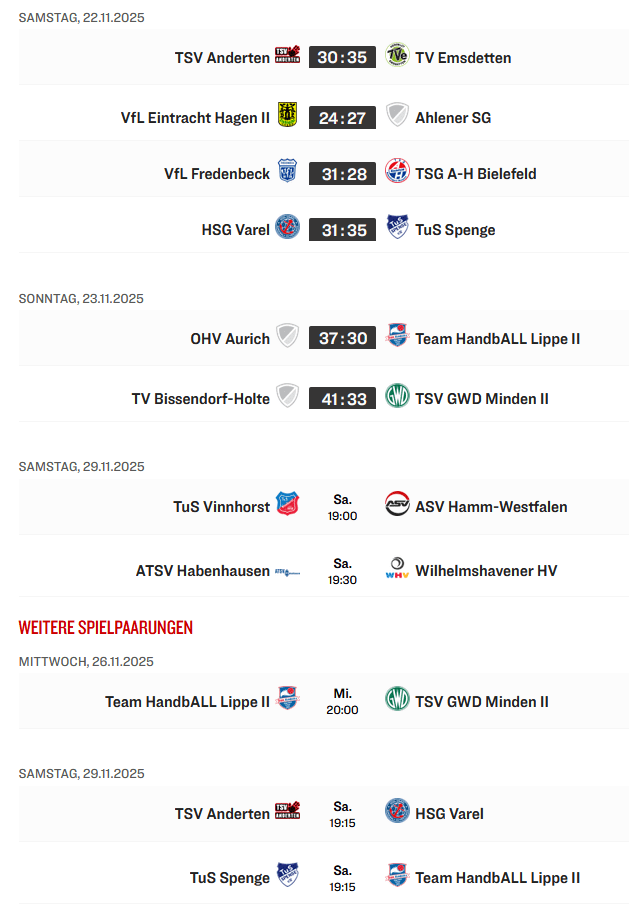This screenshot has height=906, width=629.
Task: Click the TSG A-H Bielefeld logo
Action: [x=397, y=172]
